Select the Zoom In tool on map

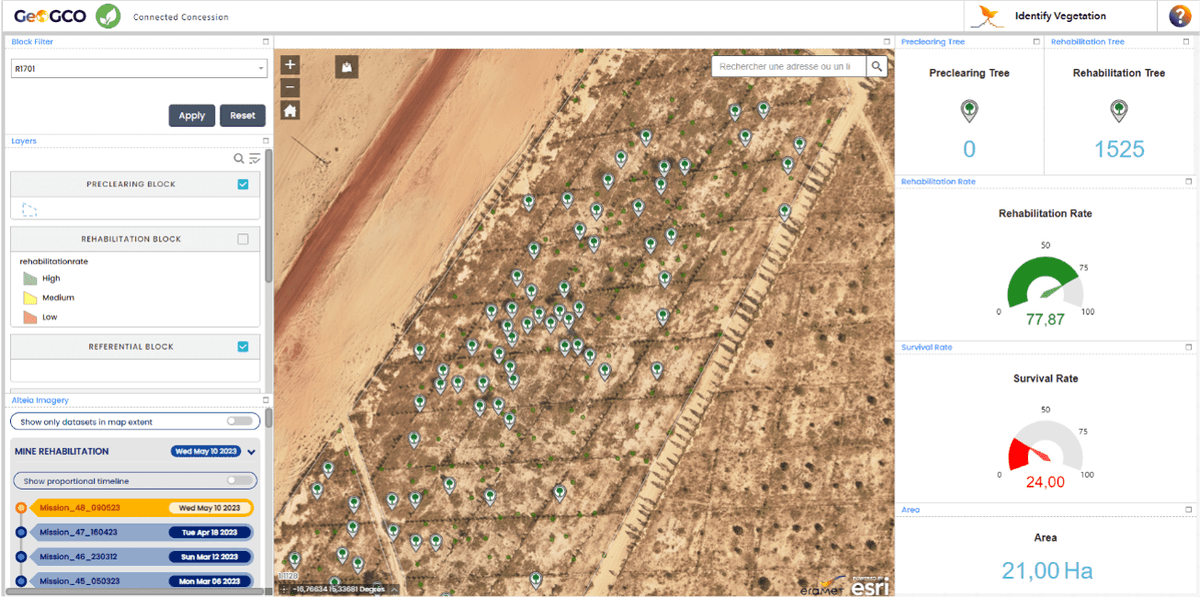click(x=289, y=64)
